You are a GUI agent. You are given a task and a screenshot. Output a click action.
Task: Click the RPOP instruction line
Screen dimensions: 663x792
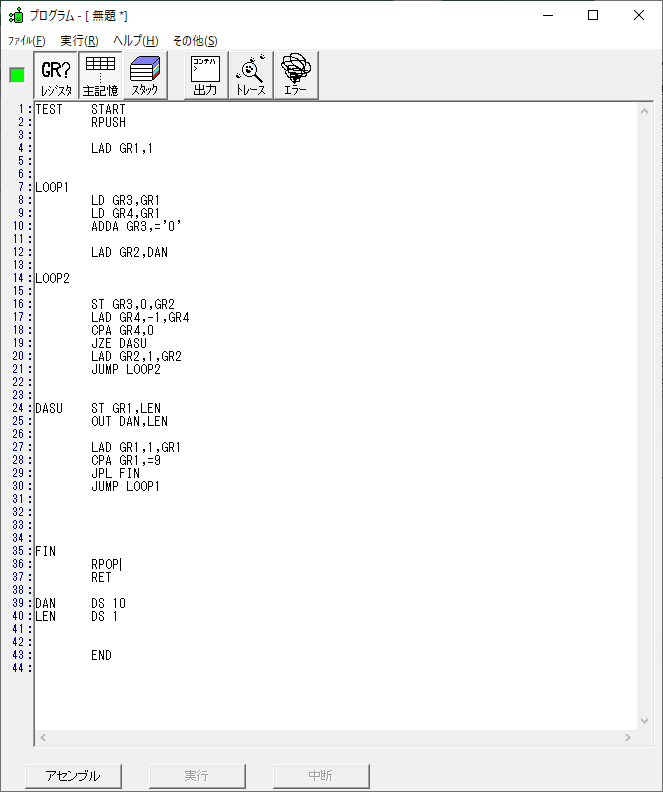105,564
